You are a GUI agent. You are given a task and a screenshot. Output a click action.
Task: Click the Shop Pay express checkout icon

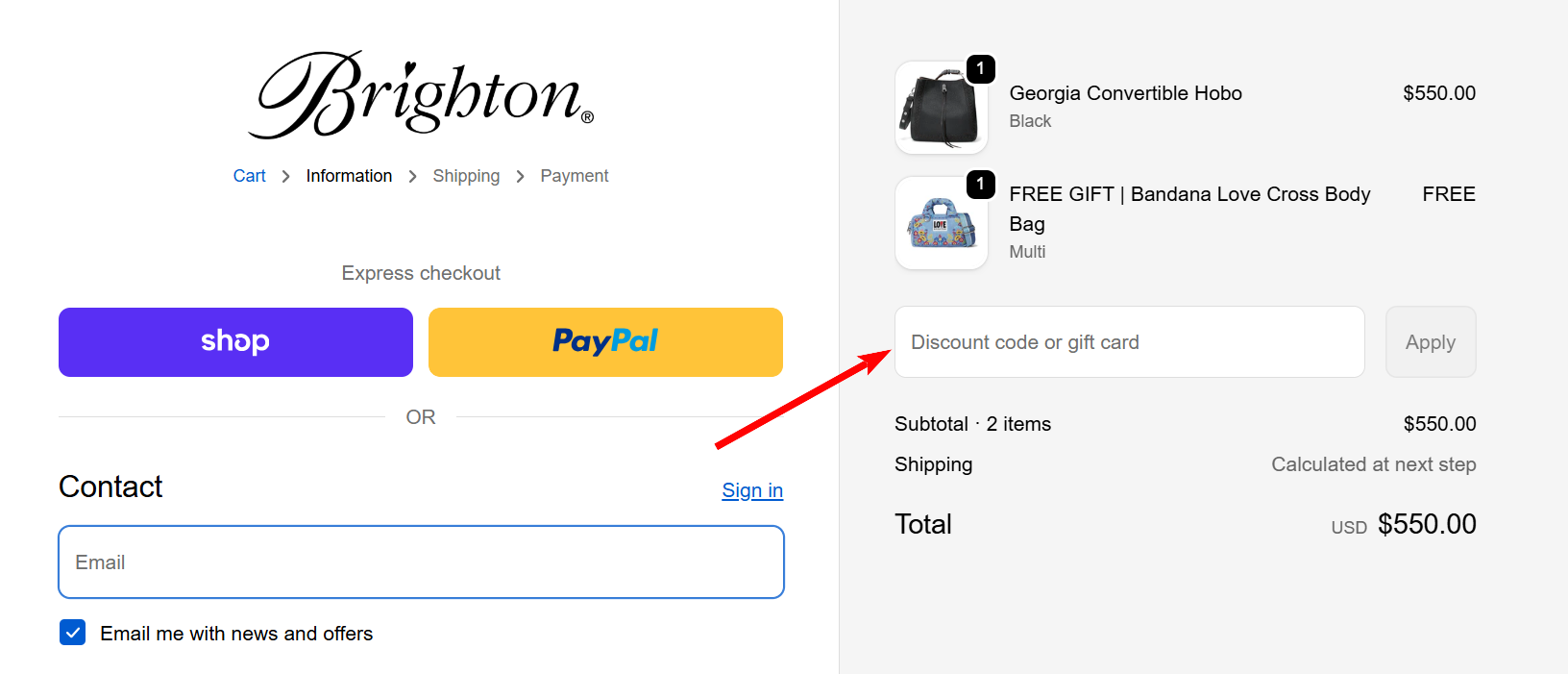pos(234,341)
